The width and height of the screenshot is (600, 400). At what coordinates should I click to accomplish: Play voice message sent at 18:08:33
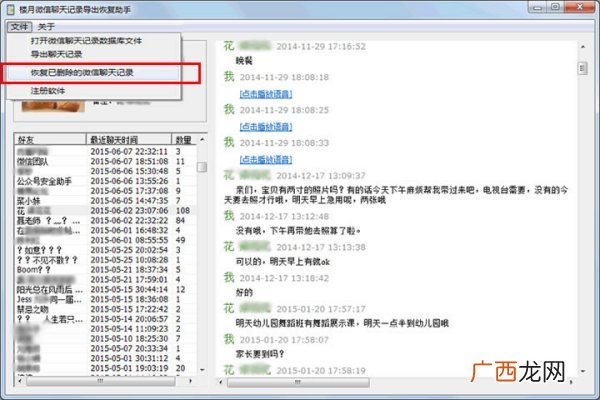coord(266,160)
